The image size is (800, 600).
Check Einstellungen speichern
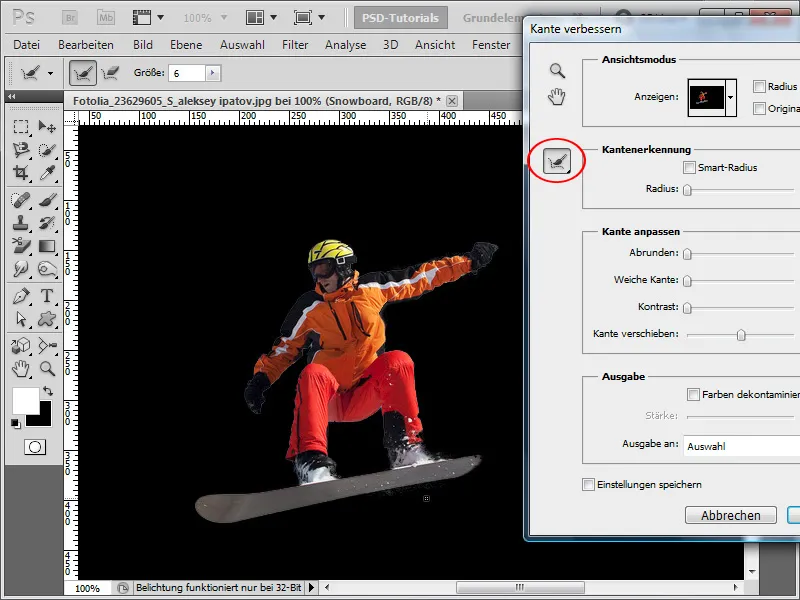pyautogui.click(x=588, y=484)
